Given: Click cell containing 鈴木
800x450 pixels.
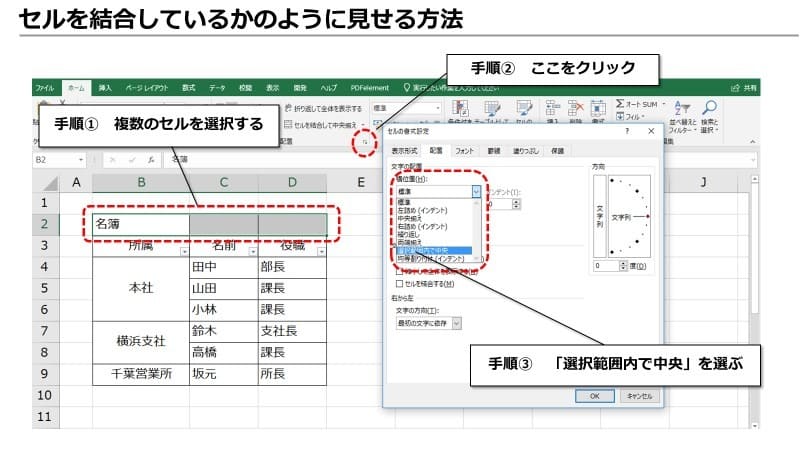Looking at the screenshot, I should coord(224,331).
